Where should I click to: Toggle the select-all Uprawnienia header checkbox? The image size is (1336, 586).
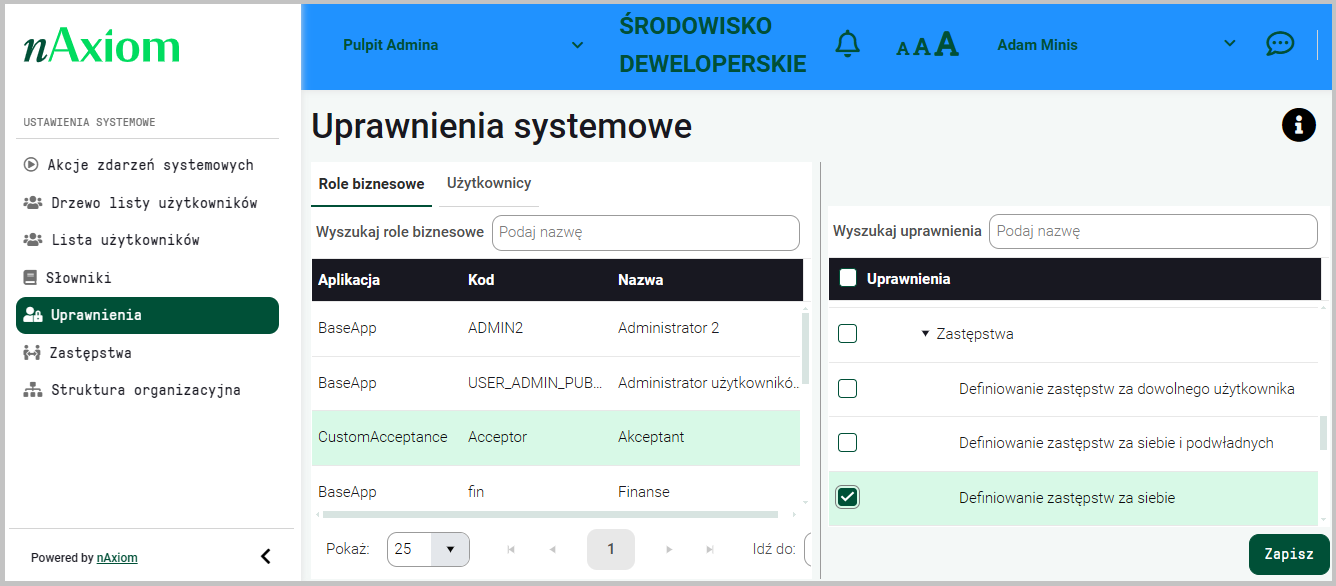pos(848,279)
